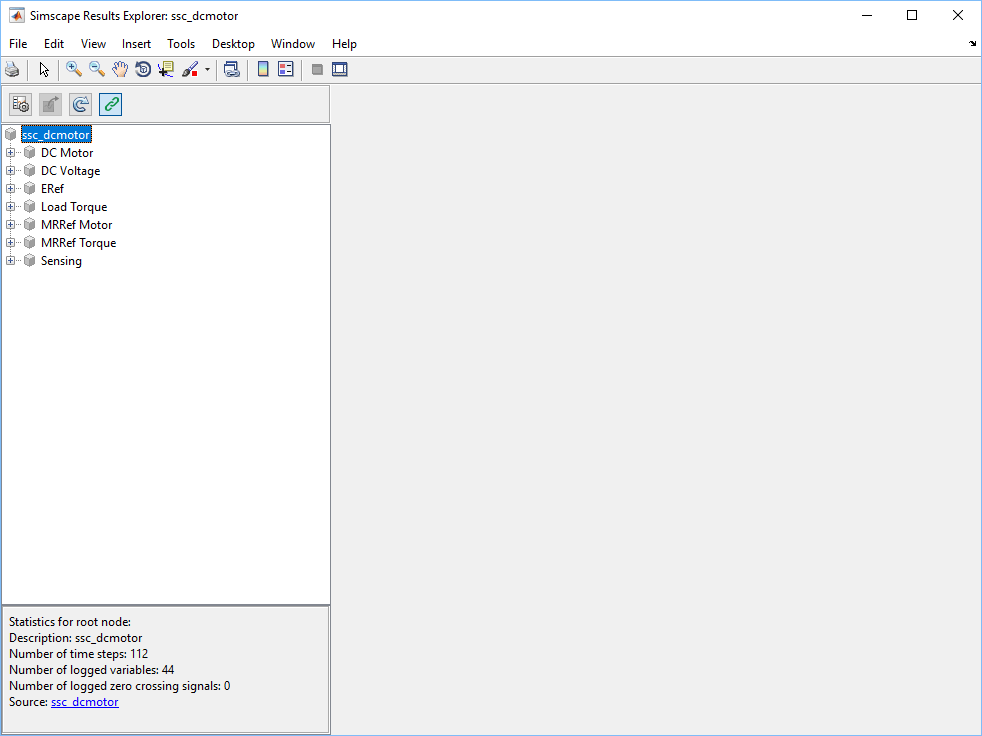
Task: Expand the Sensing tree node
Action: coord(10,261)
